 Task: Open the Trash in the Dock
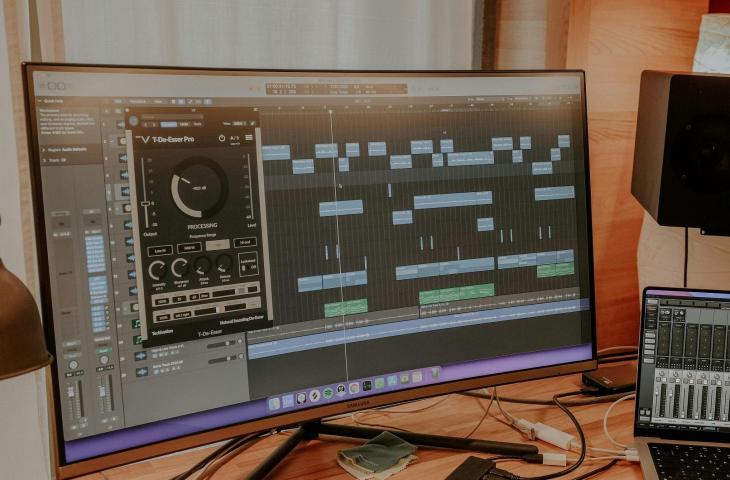(x=435, y=372)
